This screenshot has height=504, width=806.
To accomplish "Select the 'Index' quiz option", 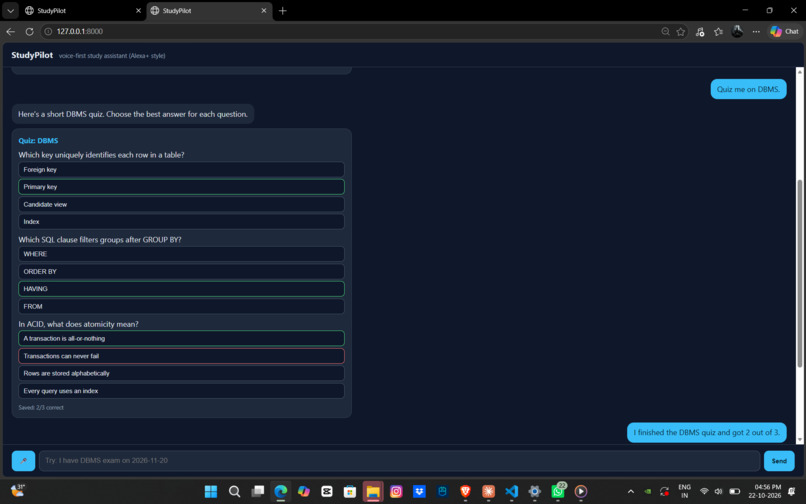I will pyautogui.click(x=181, y=222).
